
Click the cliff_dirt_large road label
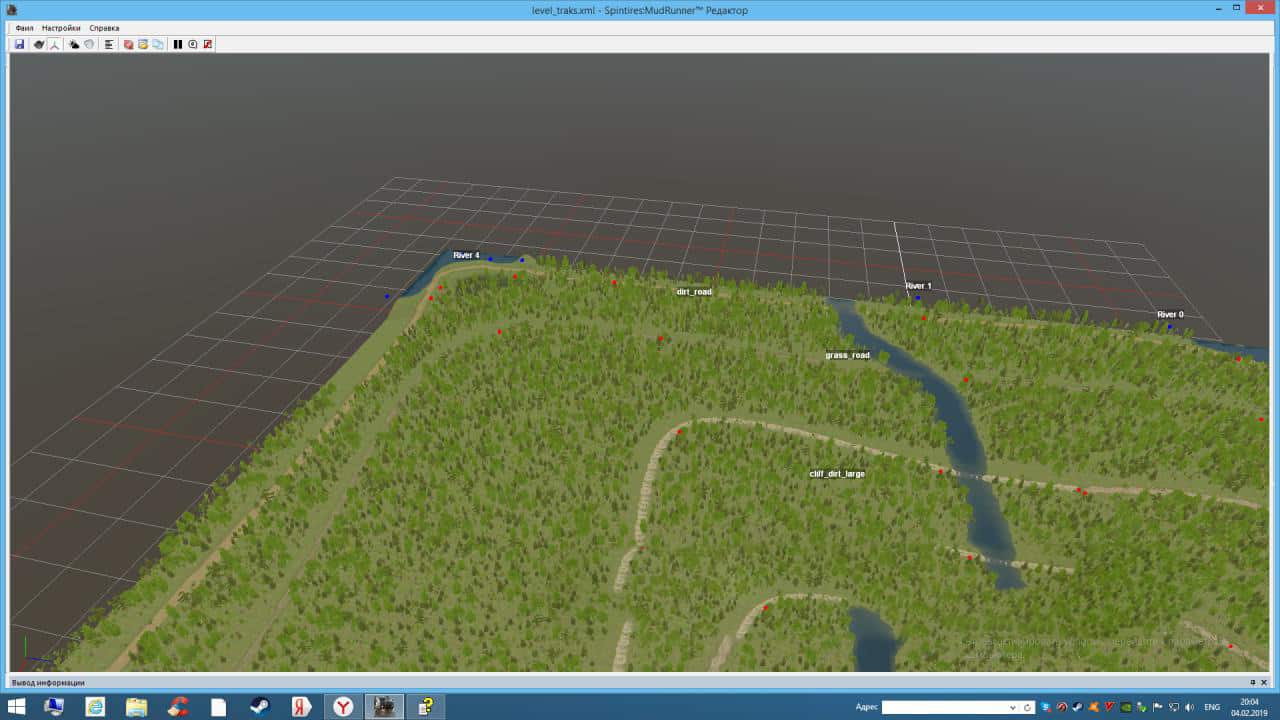(836, 474)
